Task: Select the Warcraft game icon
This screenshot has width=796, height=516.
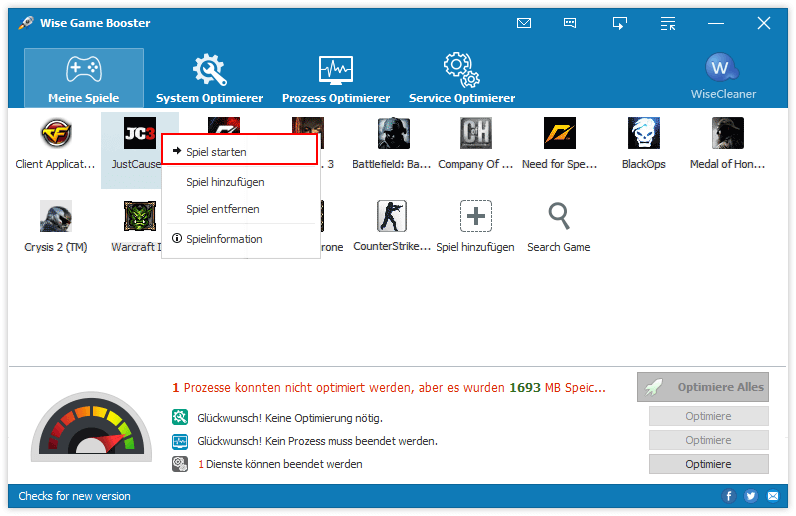Action: coord(140,216)
